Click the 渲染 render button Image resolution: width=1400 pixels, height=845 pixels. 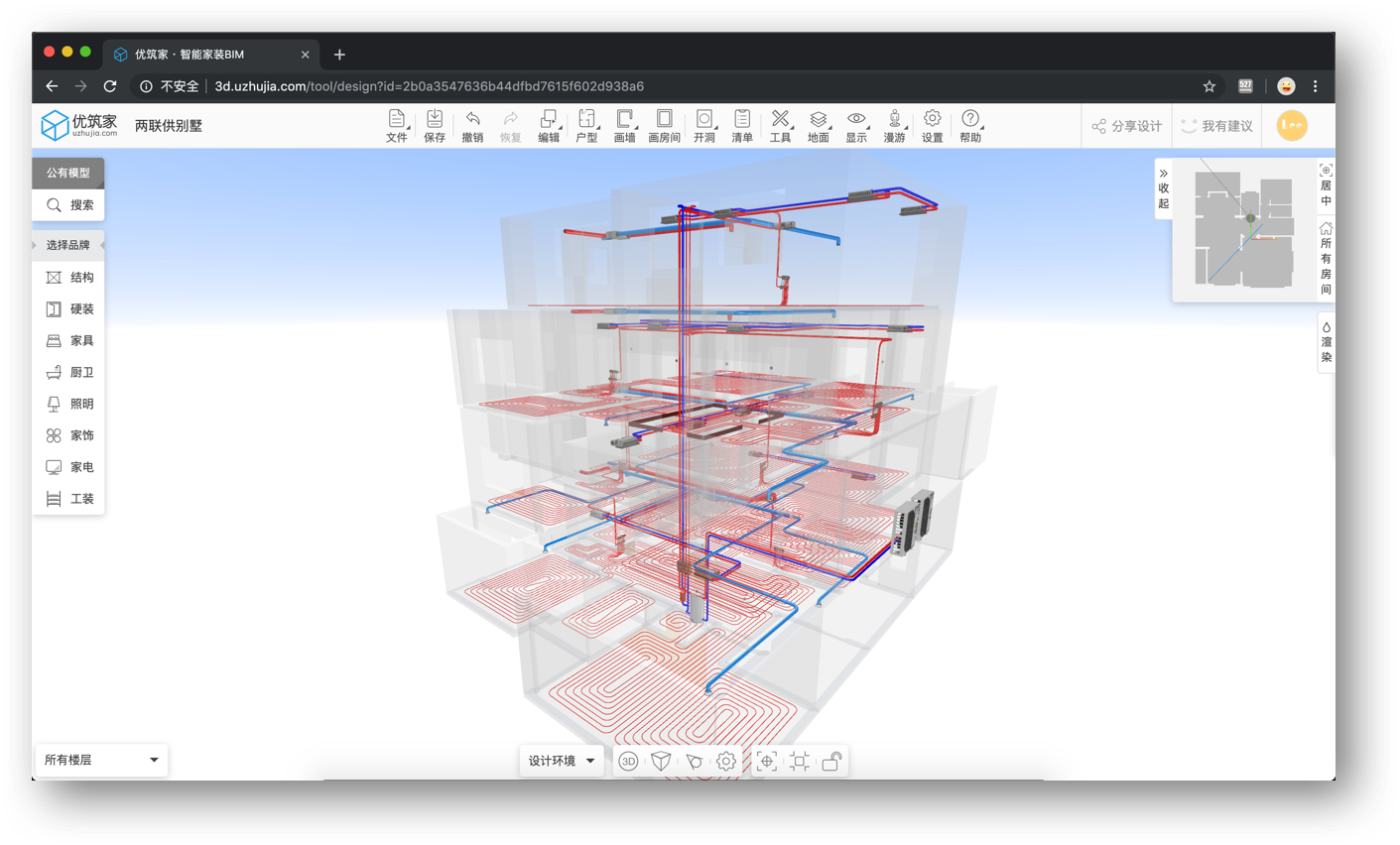click(1326, 343)
